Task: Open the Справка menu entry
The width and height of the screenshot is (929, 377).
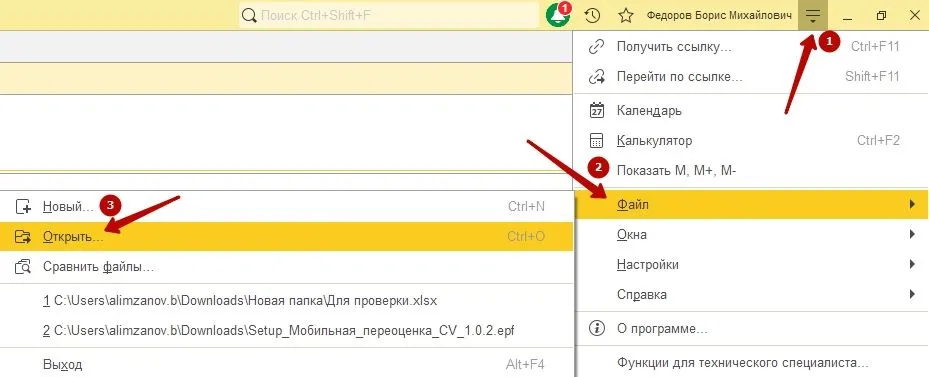Action: coord(751,294)
